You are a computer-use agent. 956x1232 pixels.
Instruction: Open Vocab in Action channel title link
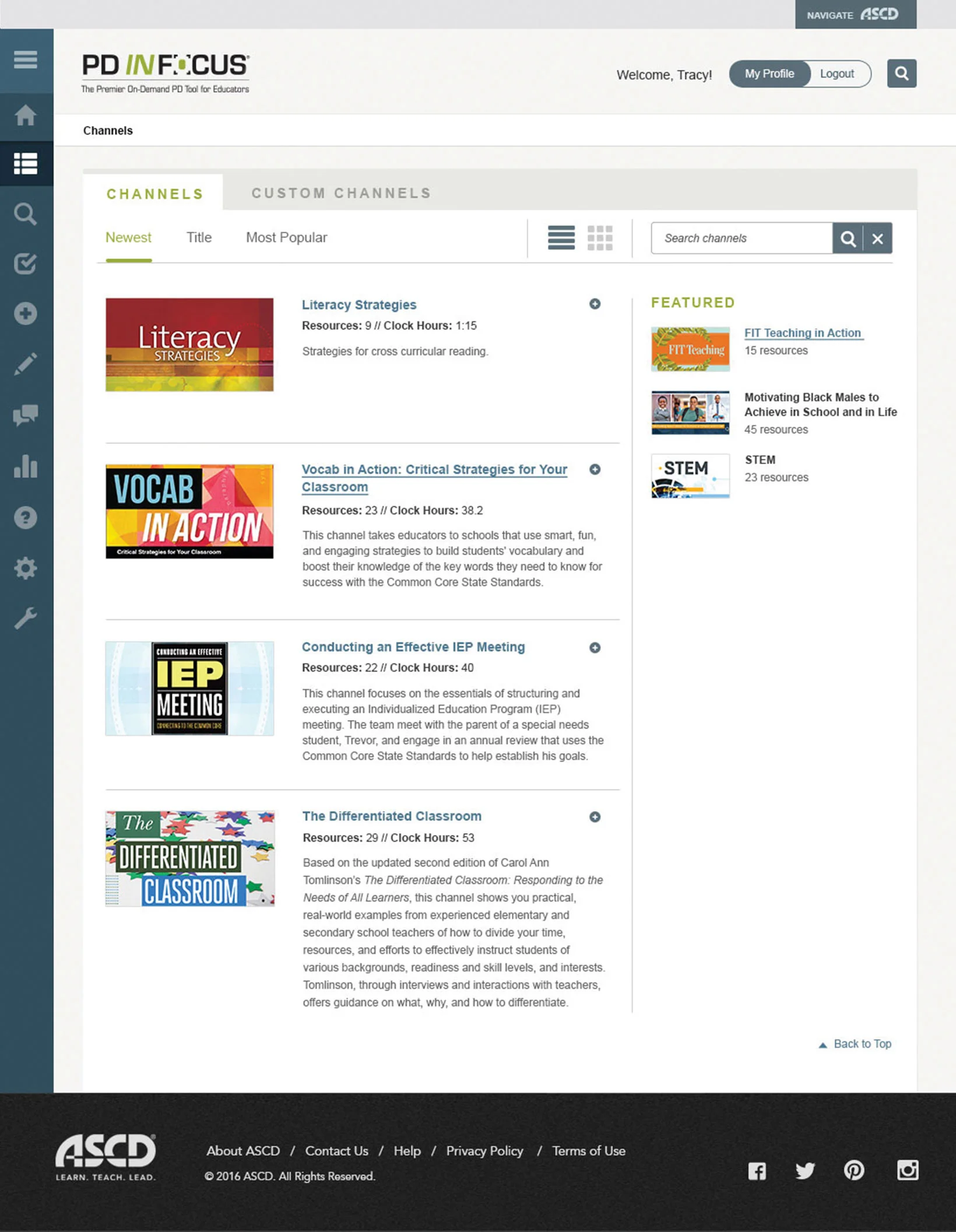434,478
